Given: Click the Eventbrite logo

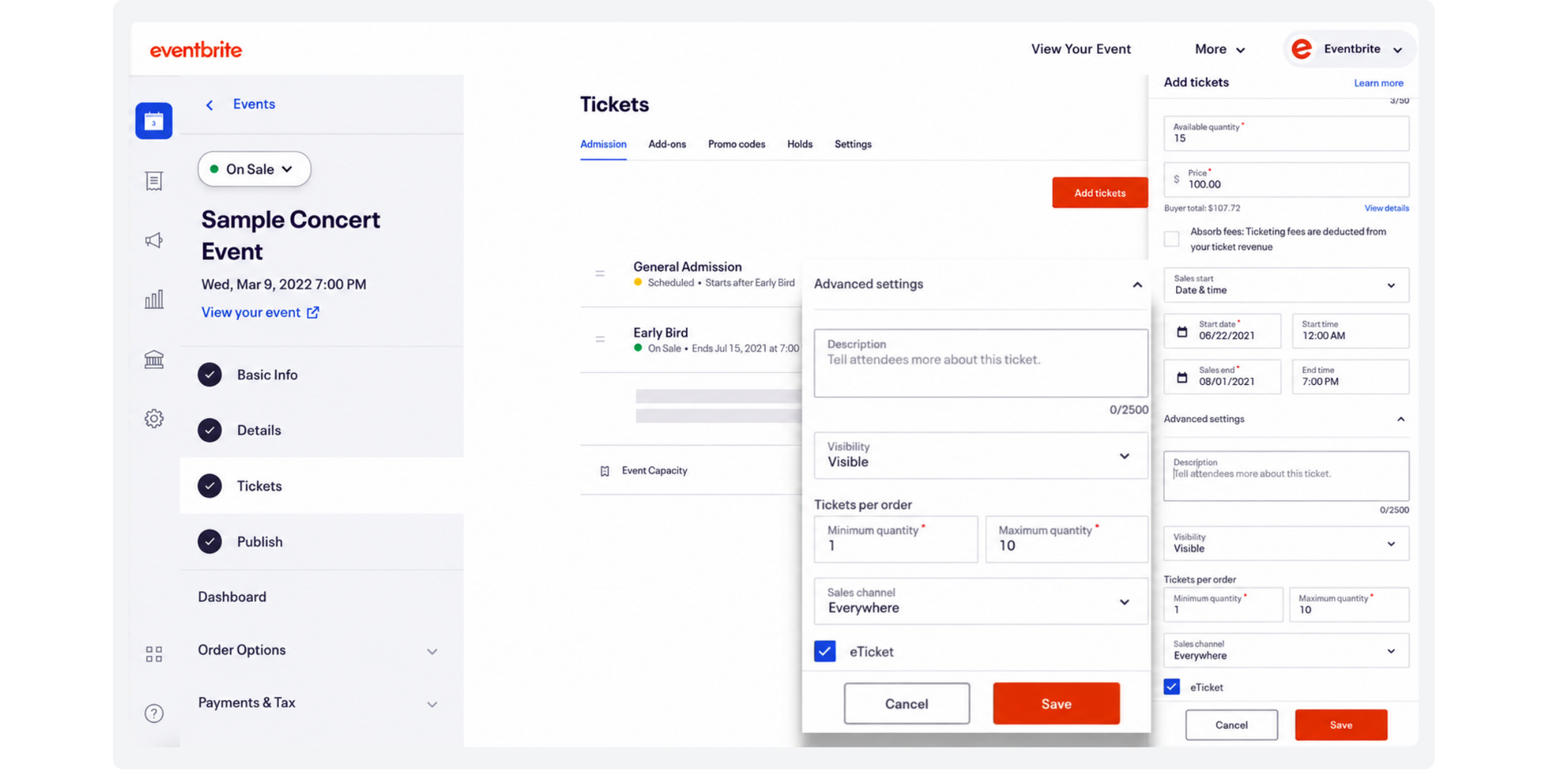Looking at the screenshot, I should coord(196,49).
